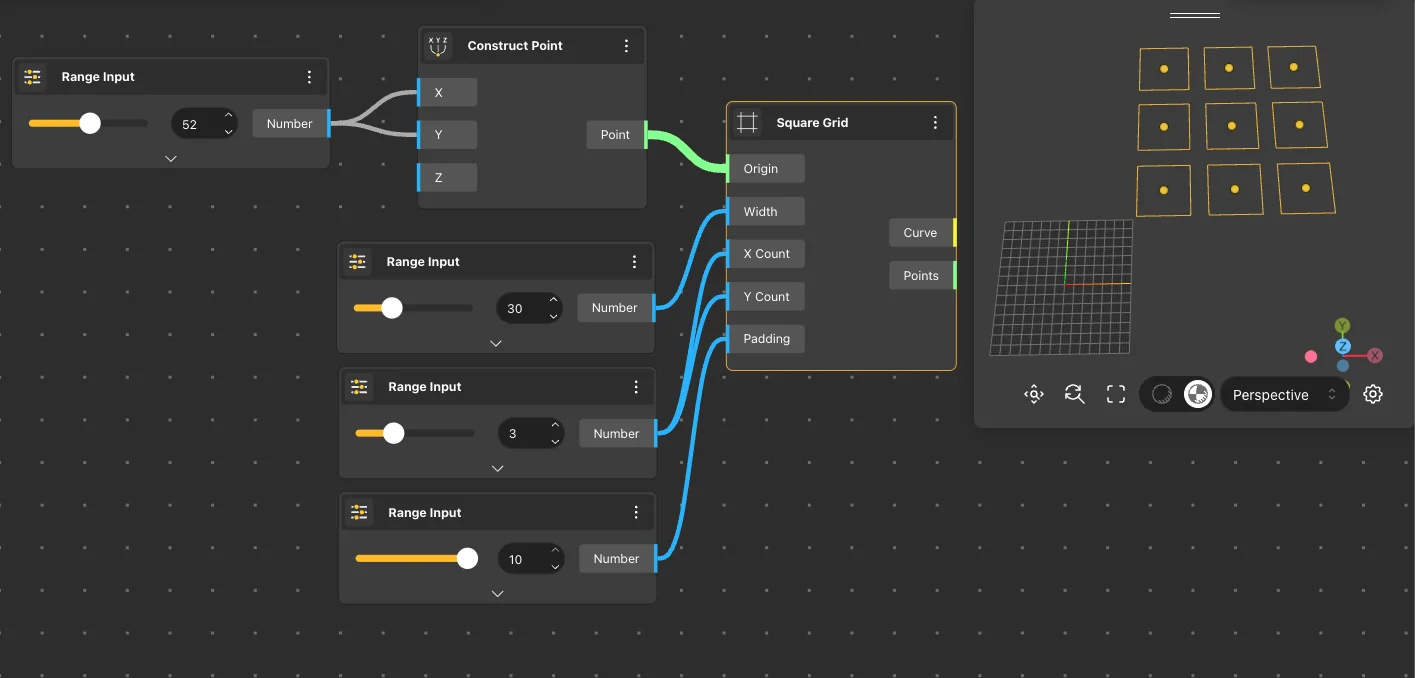The height and width of the screenshot is (678, 1415).
Task: Click the reset zoom icon in viewport
Action: click(1075, 394)
